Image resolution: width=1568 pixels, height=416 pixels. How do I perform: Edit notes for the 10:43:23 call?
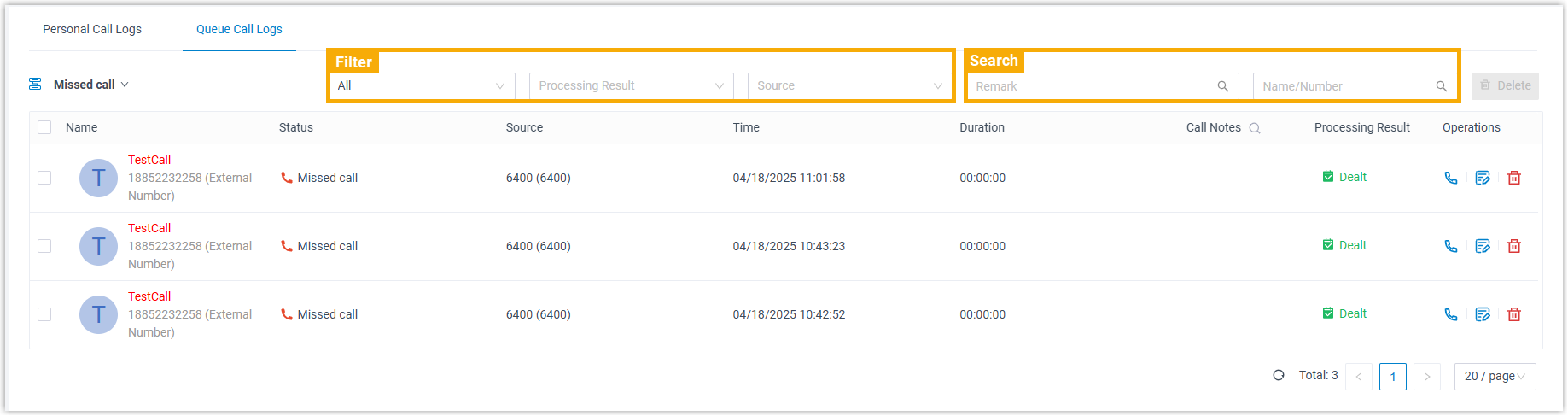point(1483,246)
